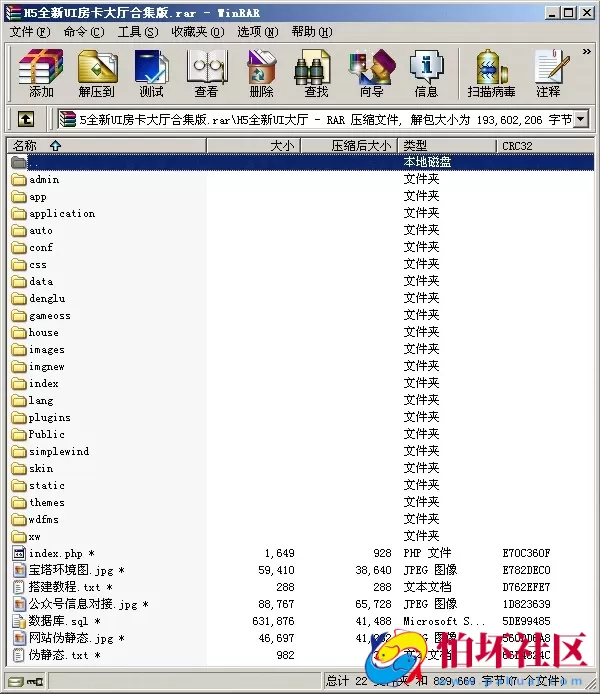Select the app folder icon

(x=19, y=197)
